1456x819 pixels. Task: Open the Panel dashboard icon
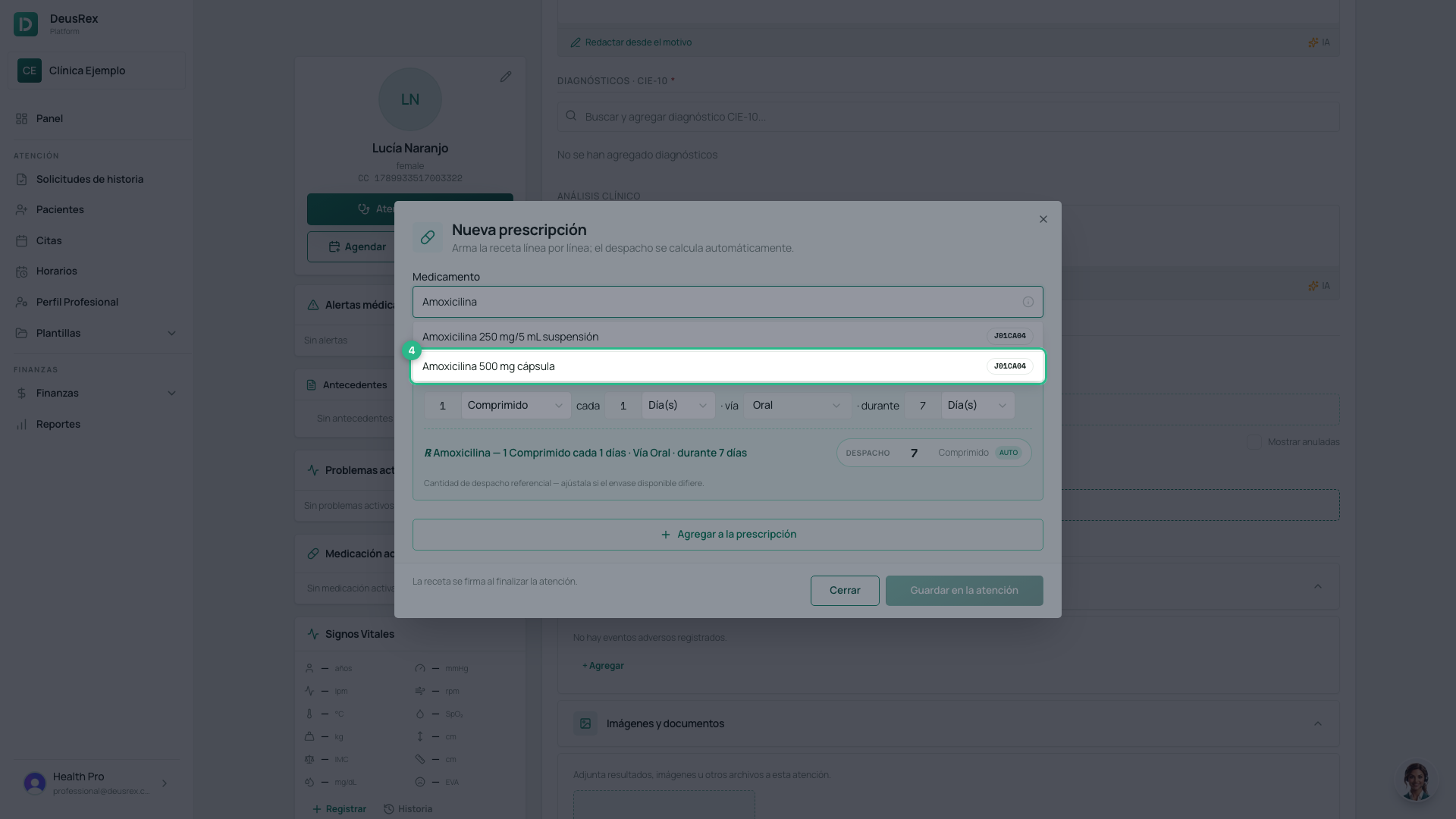21,118
